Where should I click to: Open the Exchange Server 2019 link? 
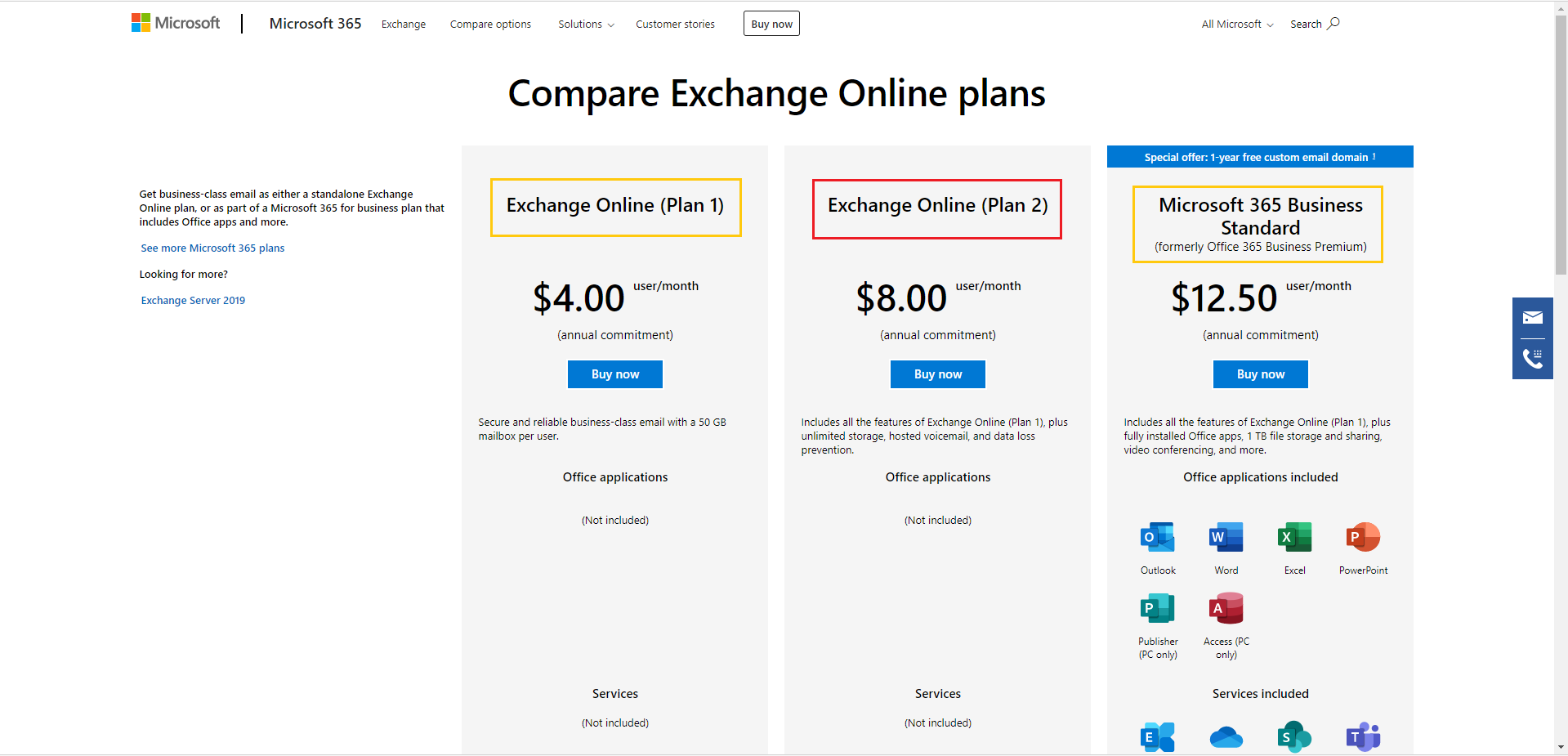pos(193,300)
